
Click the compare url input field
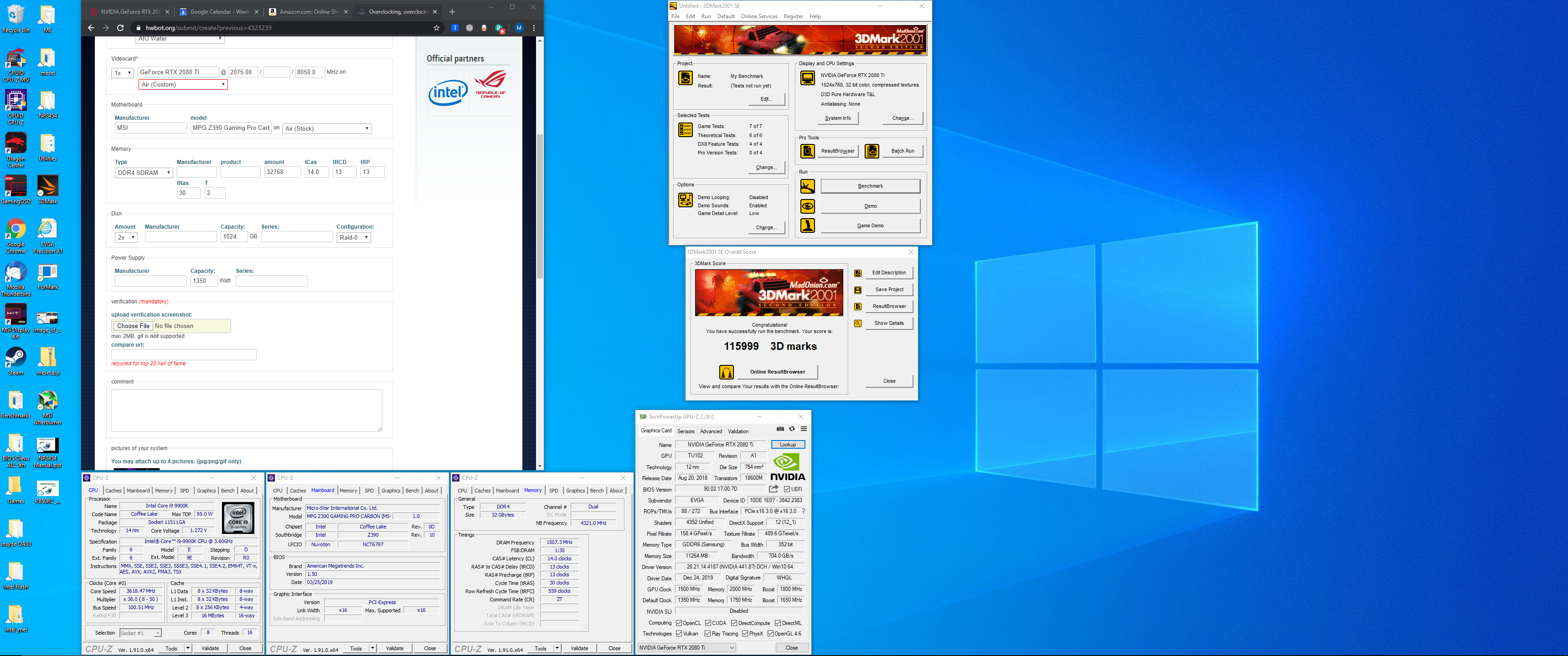pyautogui.click(x=184, y=355)
